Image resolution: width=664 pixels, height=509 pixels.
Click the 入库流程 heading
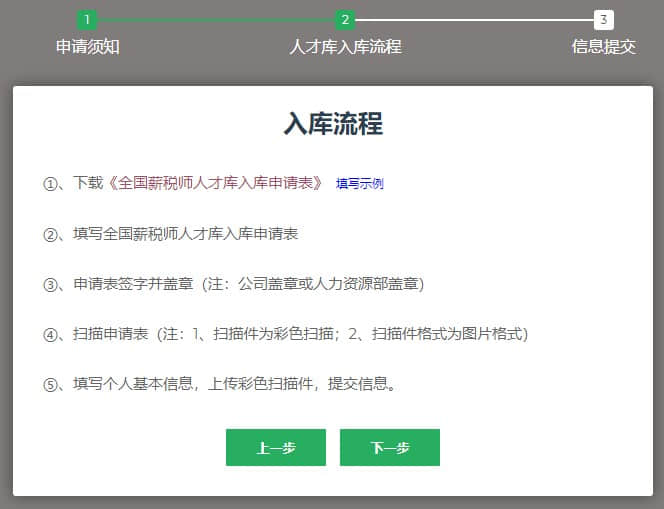pyautogui.click(x=333, y=124)
